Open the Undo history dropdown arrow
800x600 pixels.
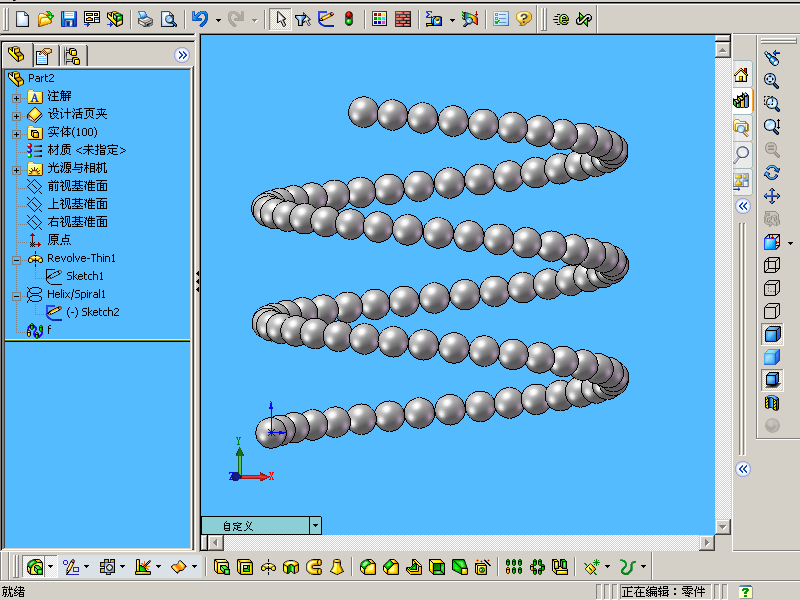coord(218,20)
